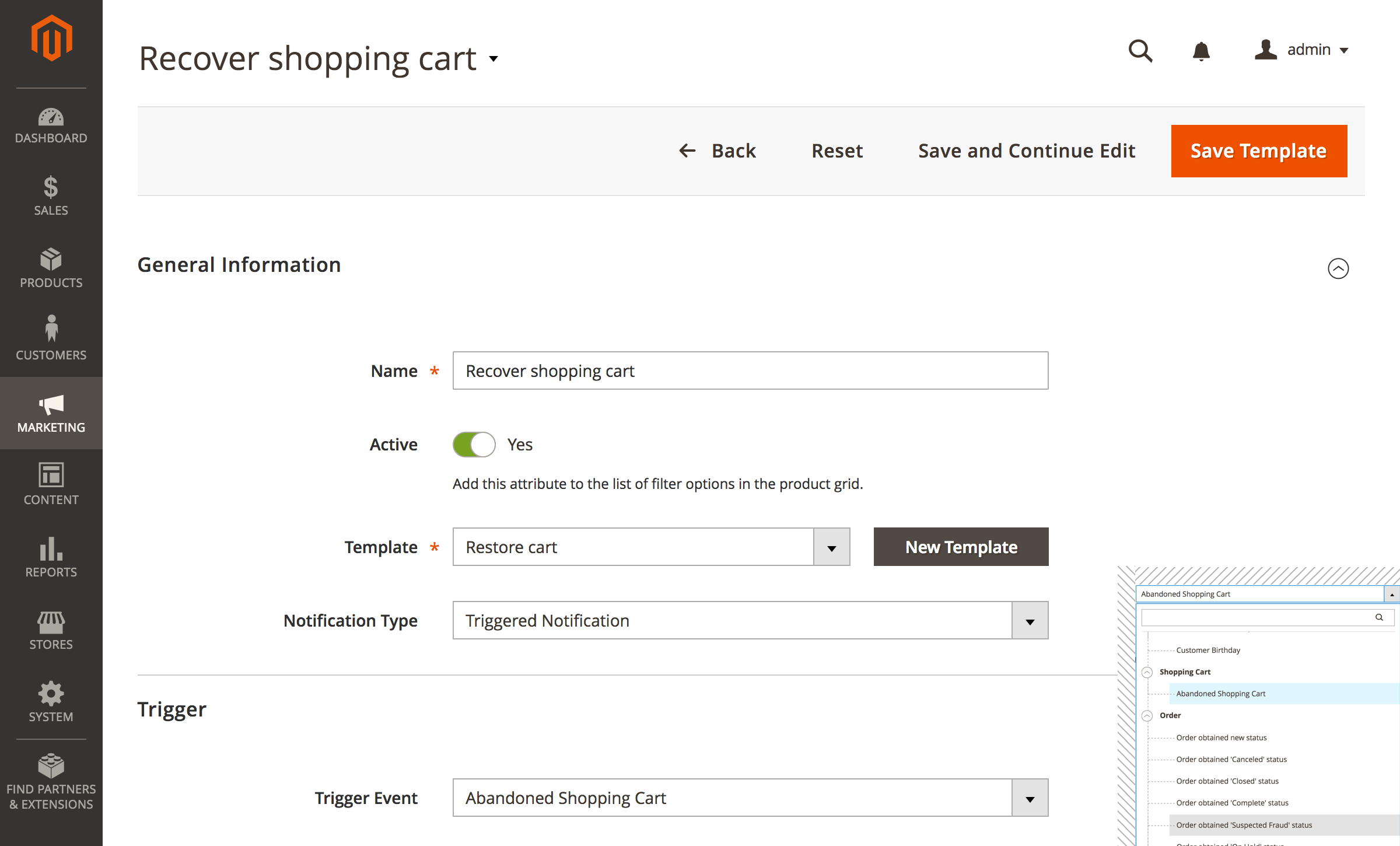Viewport: 1400px width, 846px height.
Task: Click the search magnifier icon in header
Action: (1140, 51)
